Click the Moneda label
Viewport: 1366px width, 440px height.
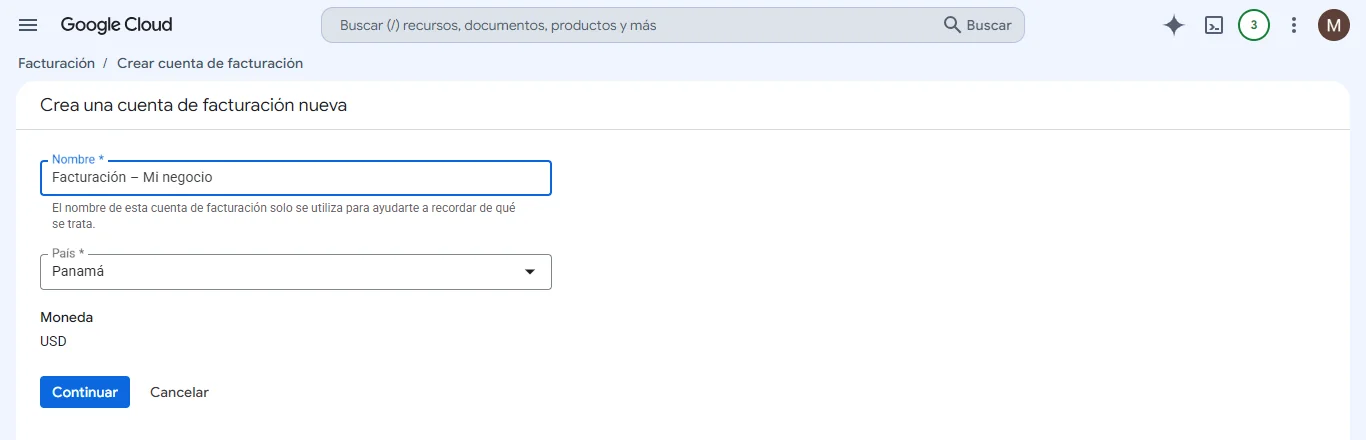click(66, 317)
